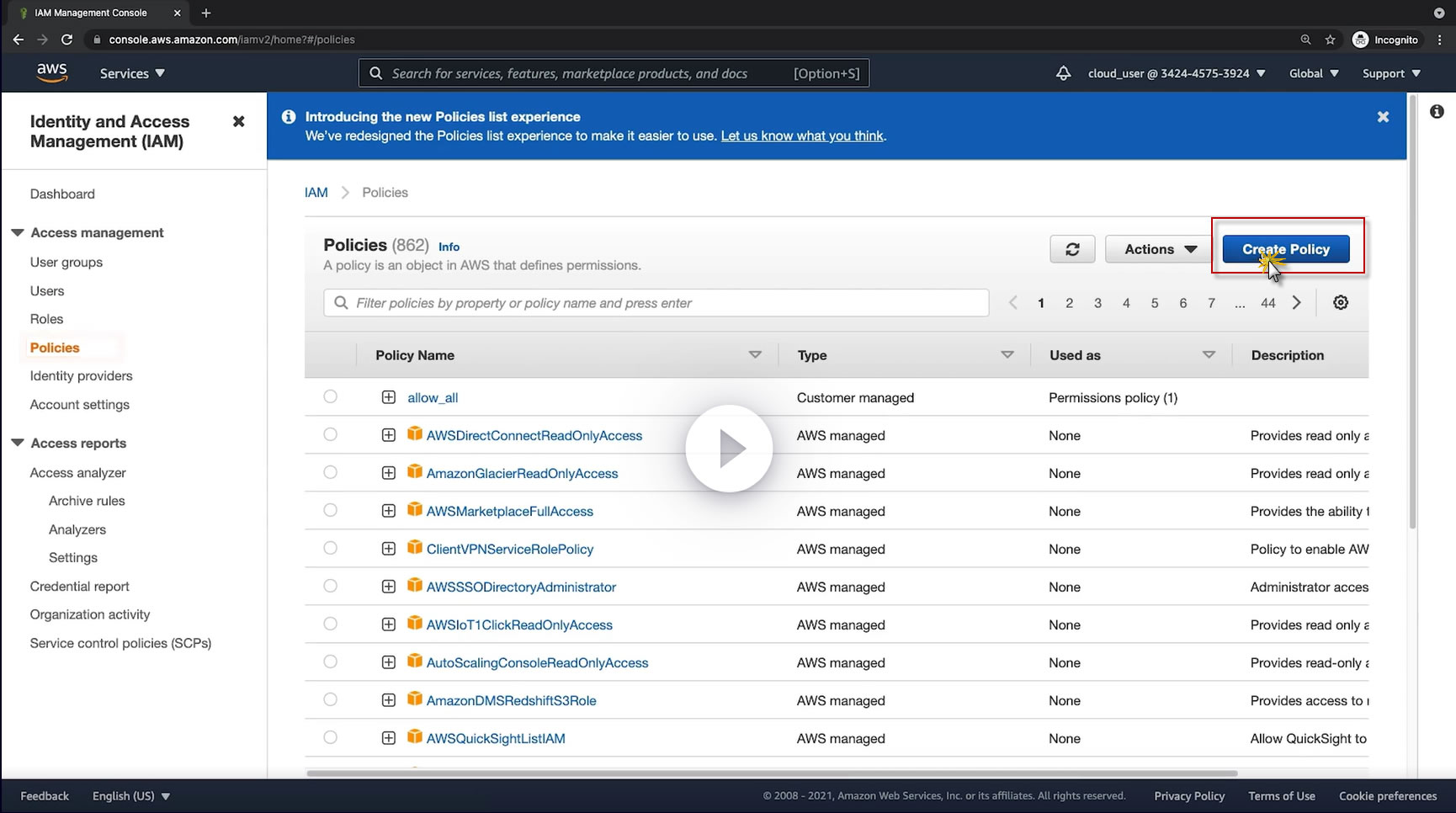Play the video overlay
The image size is (1456, 813).
[728, 449]
